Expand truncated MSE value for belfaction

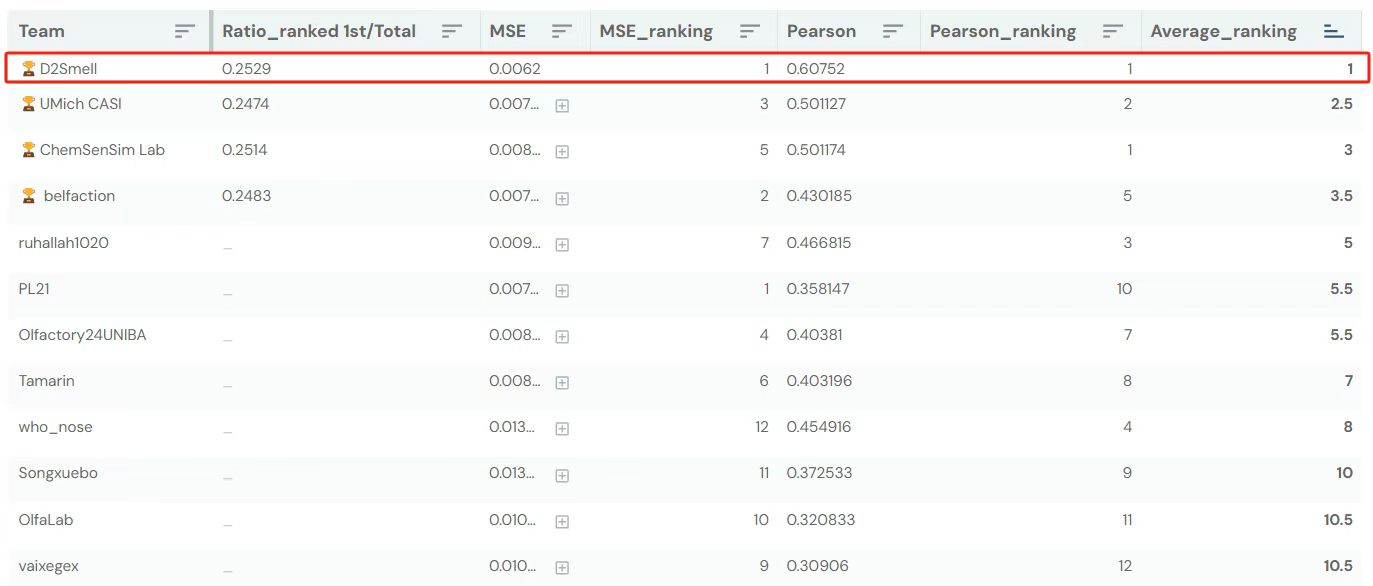(562, 198)
